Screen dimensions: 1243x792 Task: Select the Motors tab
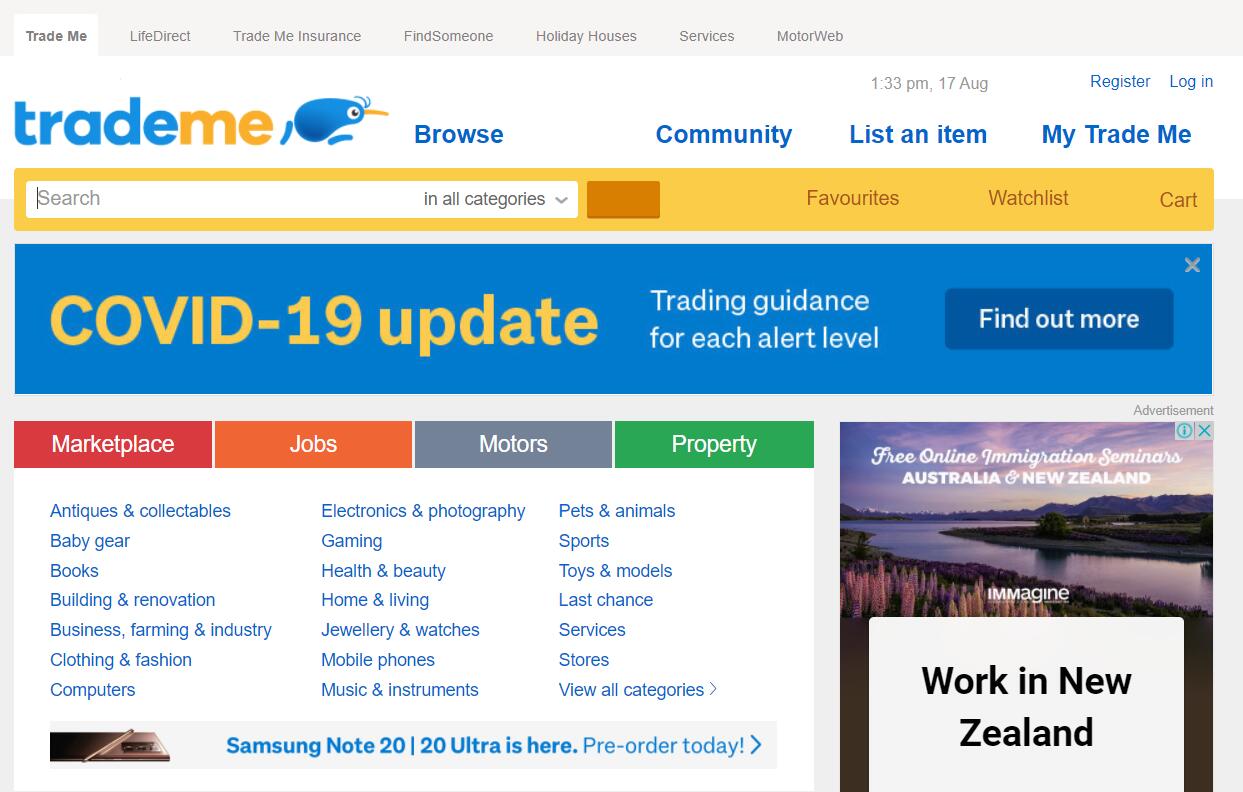click(513, 444)
